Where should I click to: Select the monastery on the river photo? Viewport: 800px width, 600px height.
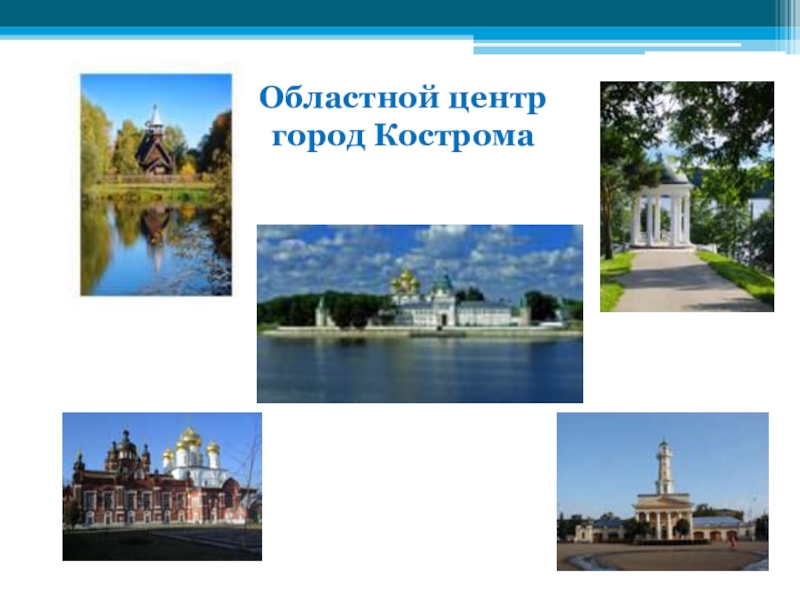coord(419,314)
